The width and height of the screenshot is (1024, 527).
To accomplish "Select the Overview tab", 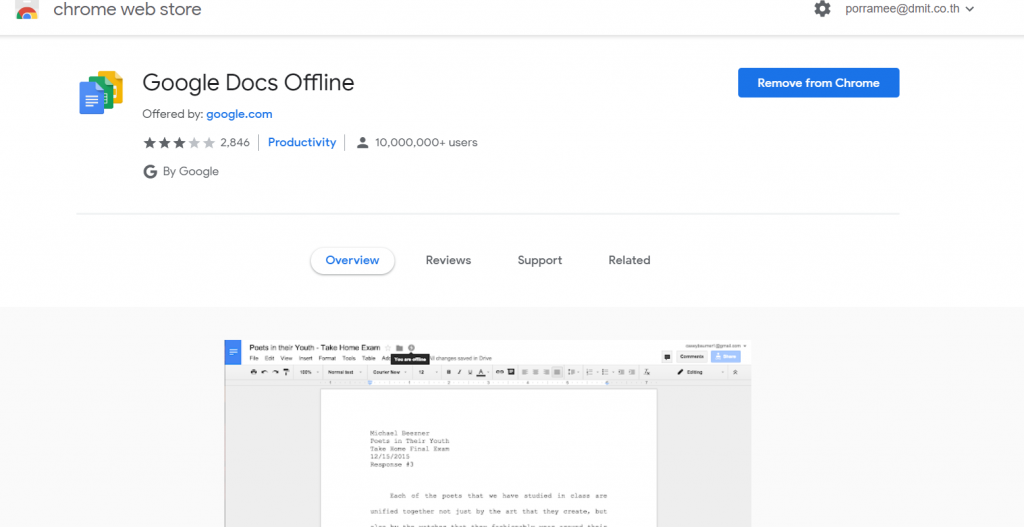I will (353, 261).
